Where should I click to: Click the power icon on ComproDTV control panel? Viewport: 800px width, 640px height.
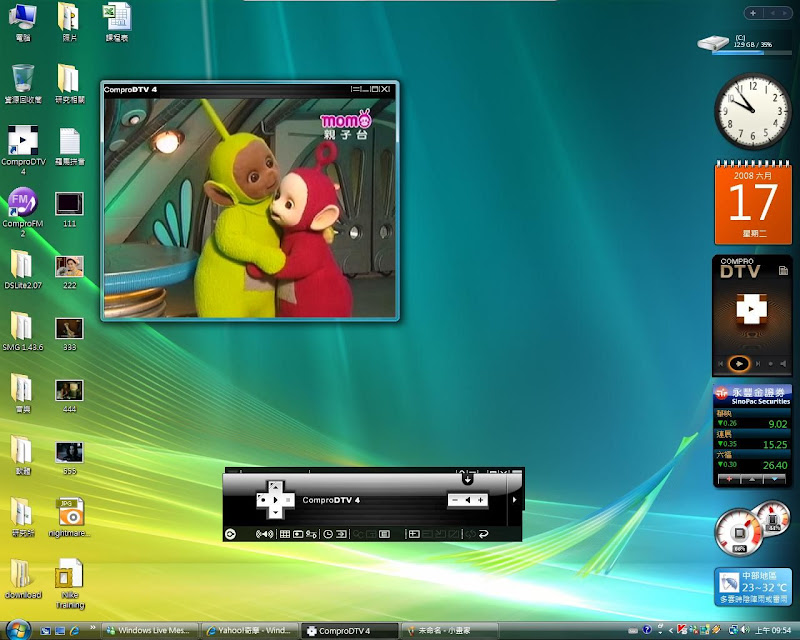tap(230, 534)
